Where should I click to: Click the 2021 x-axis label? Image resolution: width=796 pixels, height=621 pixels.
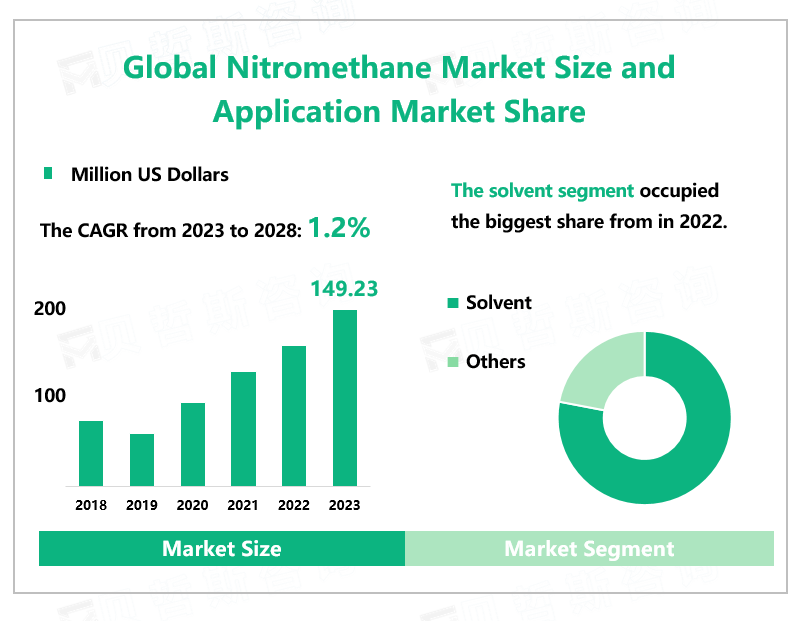point(243,505)
